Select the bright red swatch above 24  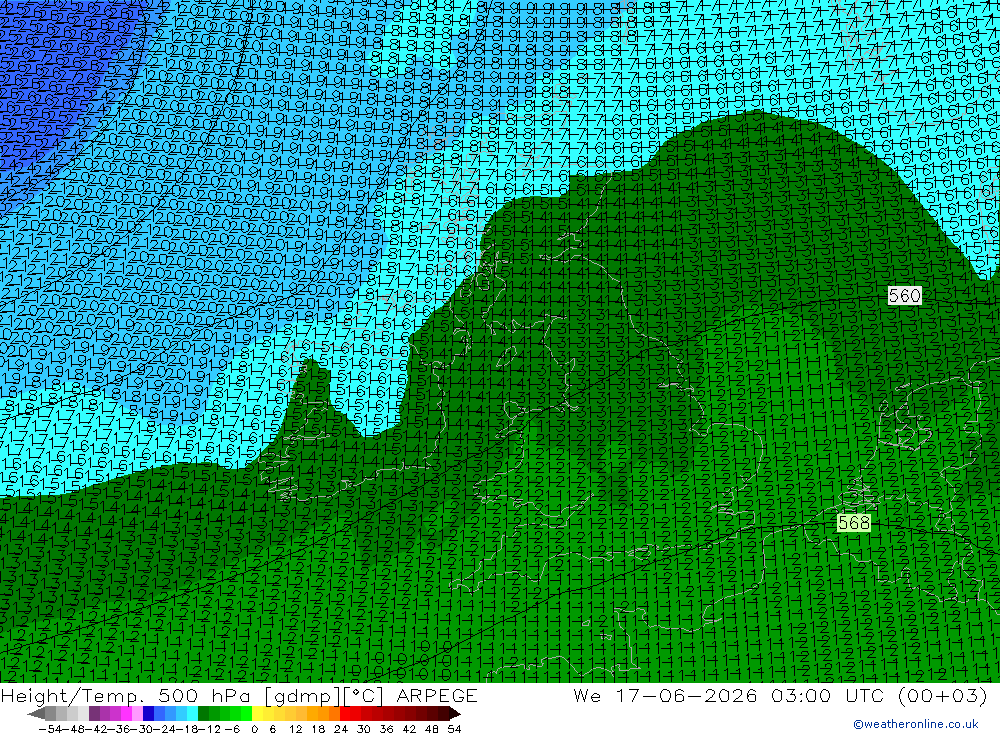[345, 714]
